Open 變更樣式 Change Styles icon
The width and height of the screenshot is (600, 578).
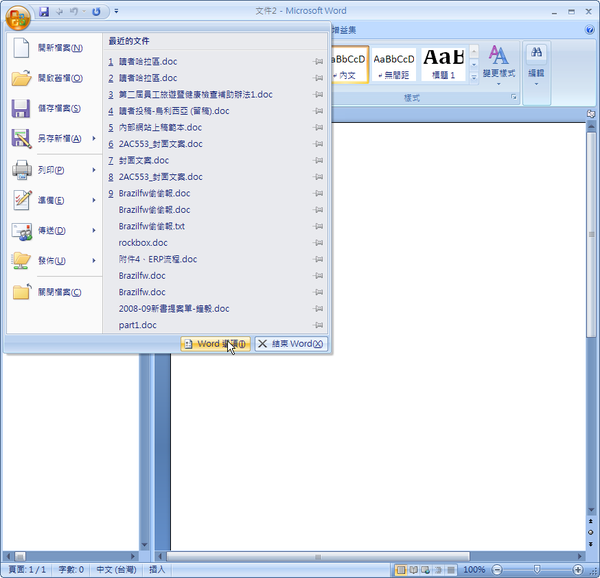pyautogui.click(x=499, y=55)
